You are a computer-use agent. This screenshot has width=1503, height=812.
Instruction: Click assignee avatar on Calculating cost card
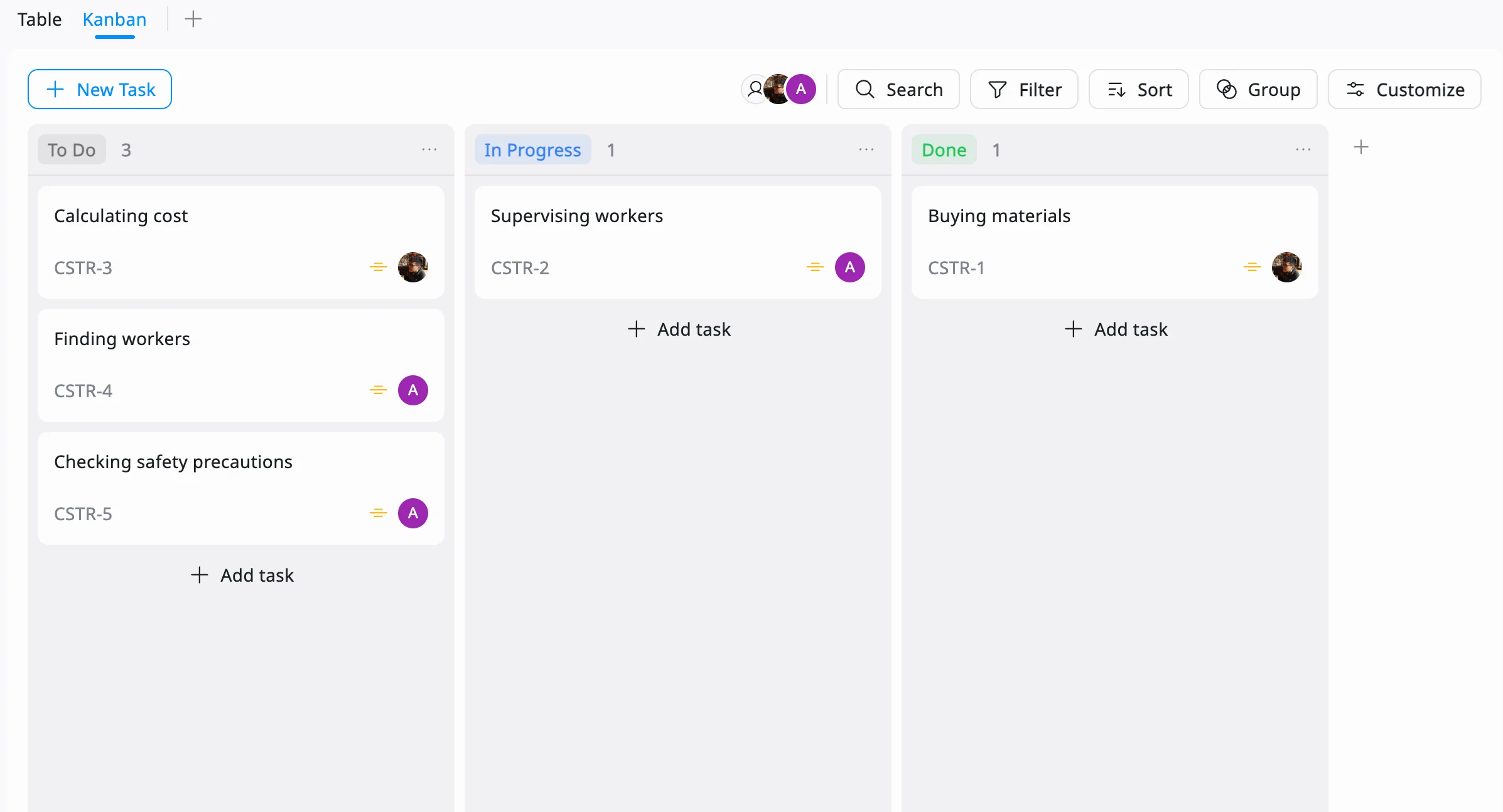[413, 267]
